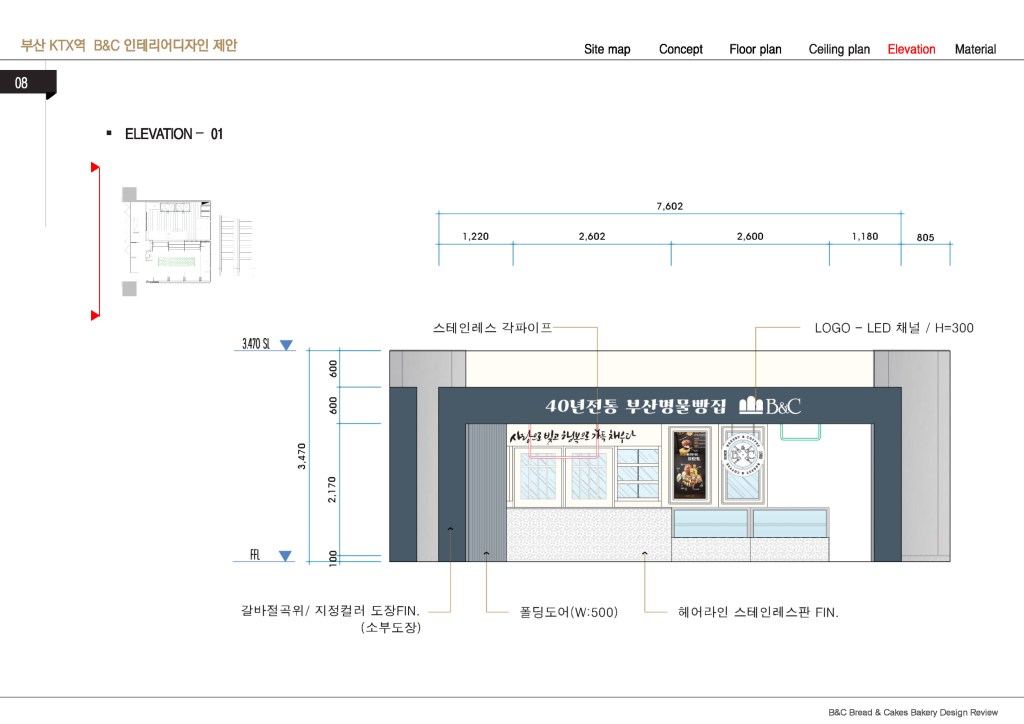This screenshot has height=724, width=1024.
Task: Click the green outlined sign under the fascia
Action: click(800, 431)
